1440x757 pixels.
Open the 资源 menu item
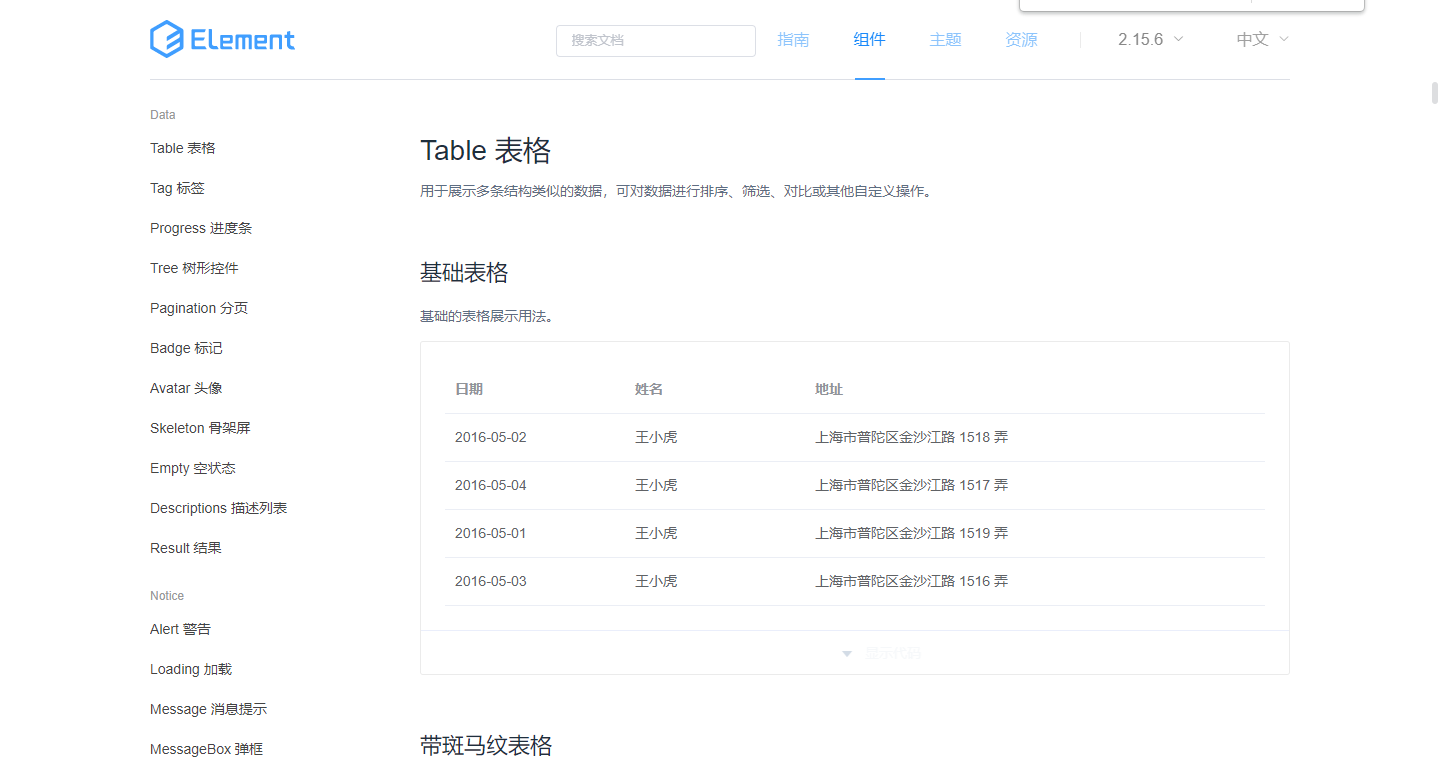point(1021,39)
